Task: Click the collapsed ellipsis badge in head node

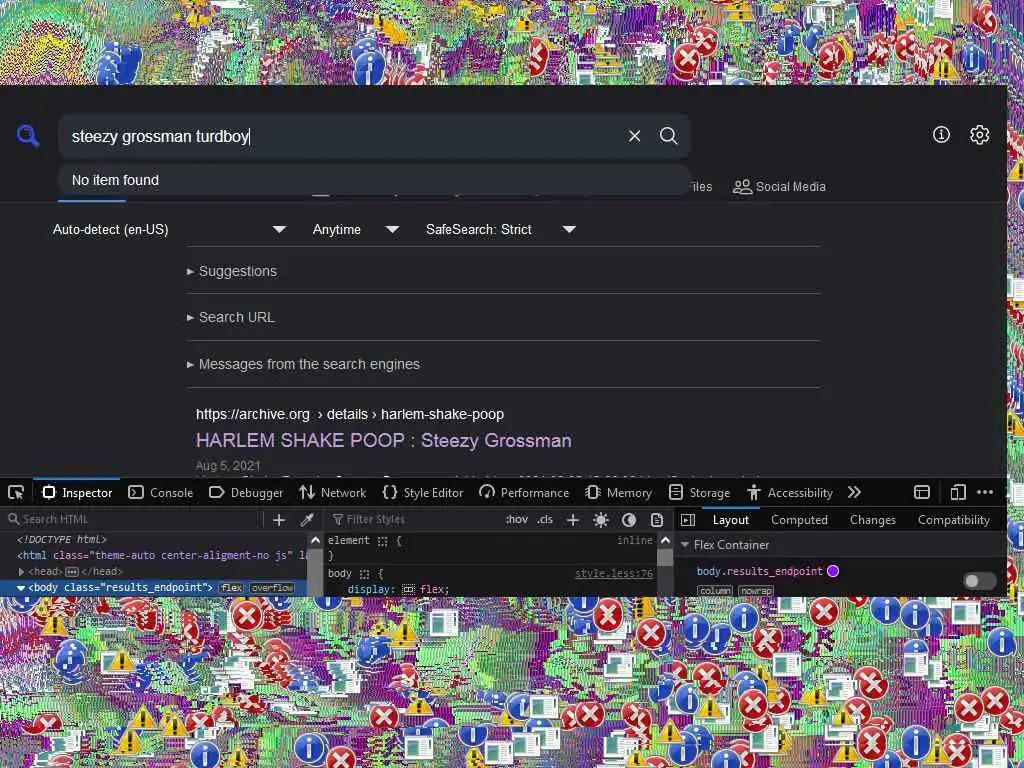Action: tap(72, 571)
